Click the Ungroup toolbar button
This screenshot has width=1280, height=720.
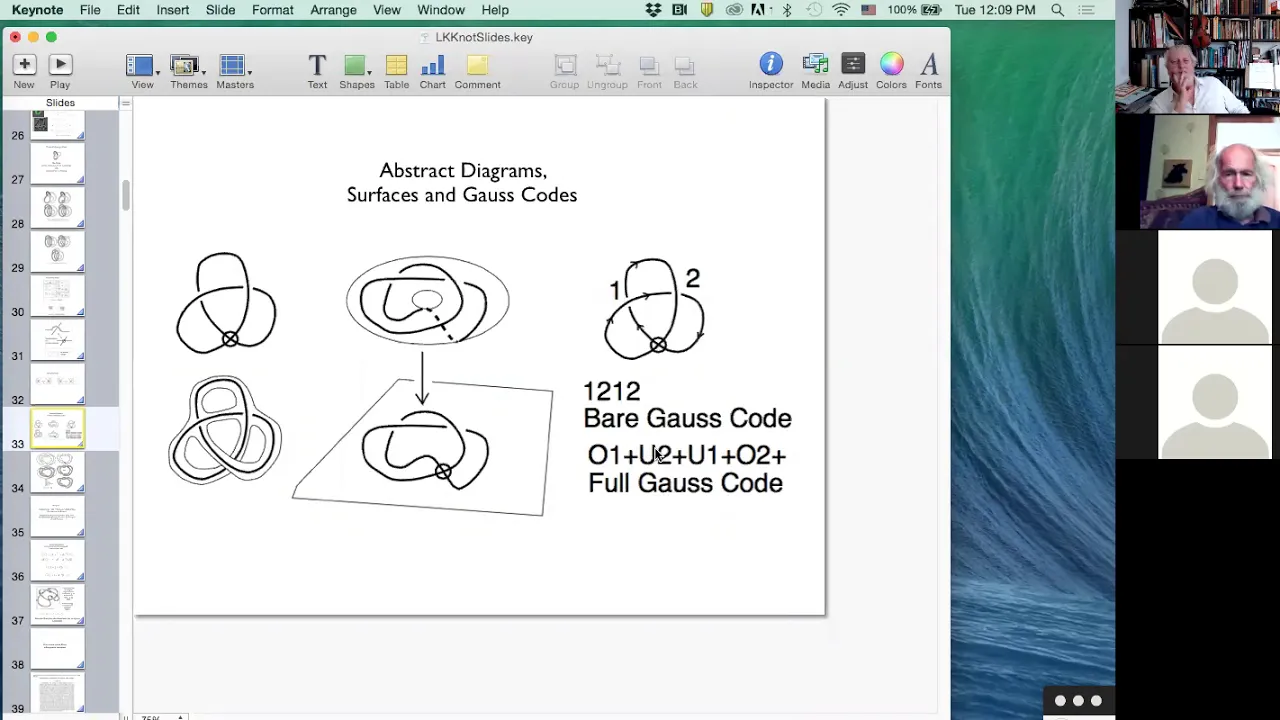coord(607,71)
